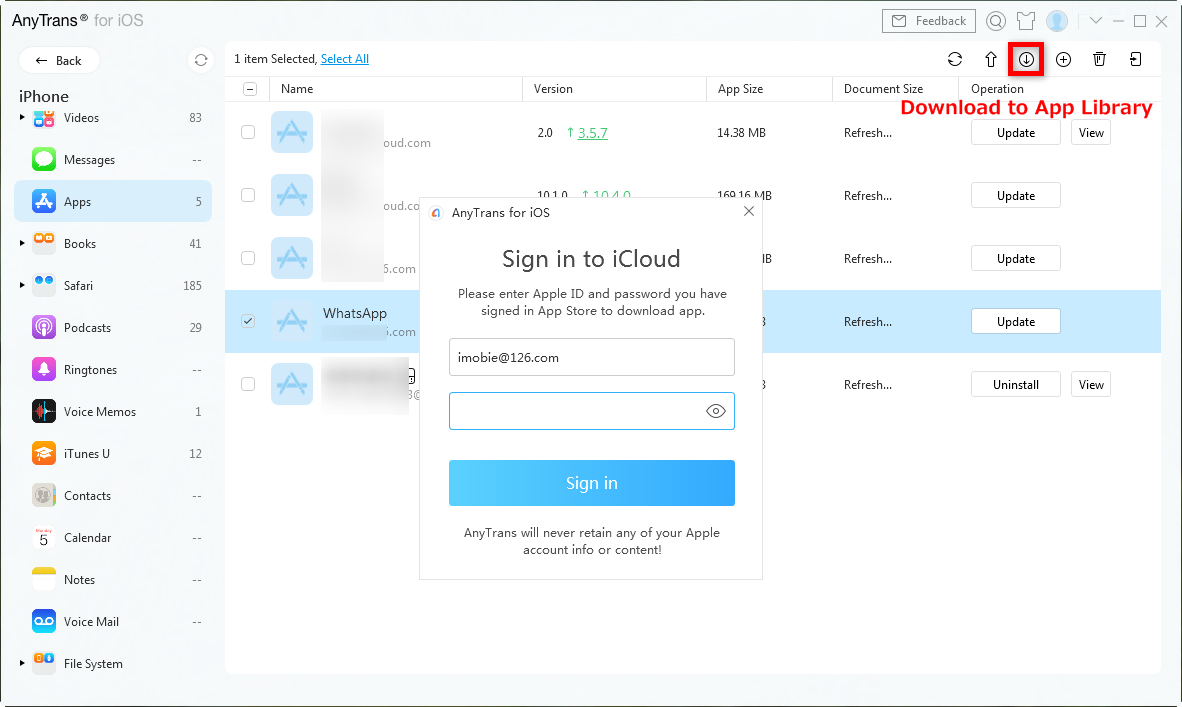Viewport: 1182px width, 707px height.
Task: Open the user account avatar icon
Action: click(x=1057, y=21)
